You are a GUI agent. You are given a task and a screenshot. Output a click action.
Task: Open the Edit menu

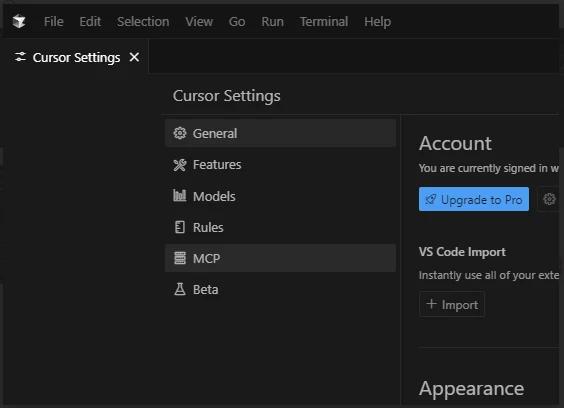(90, 22)
